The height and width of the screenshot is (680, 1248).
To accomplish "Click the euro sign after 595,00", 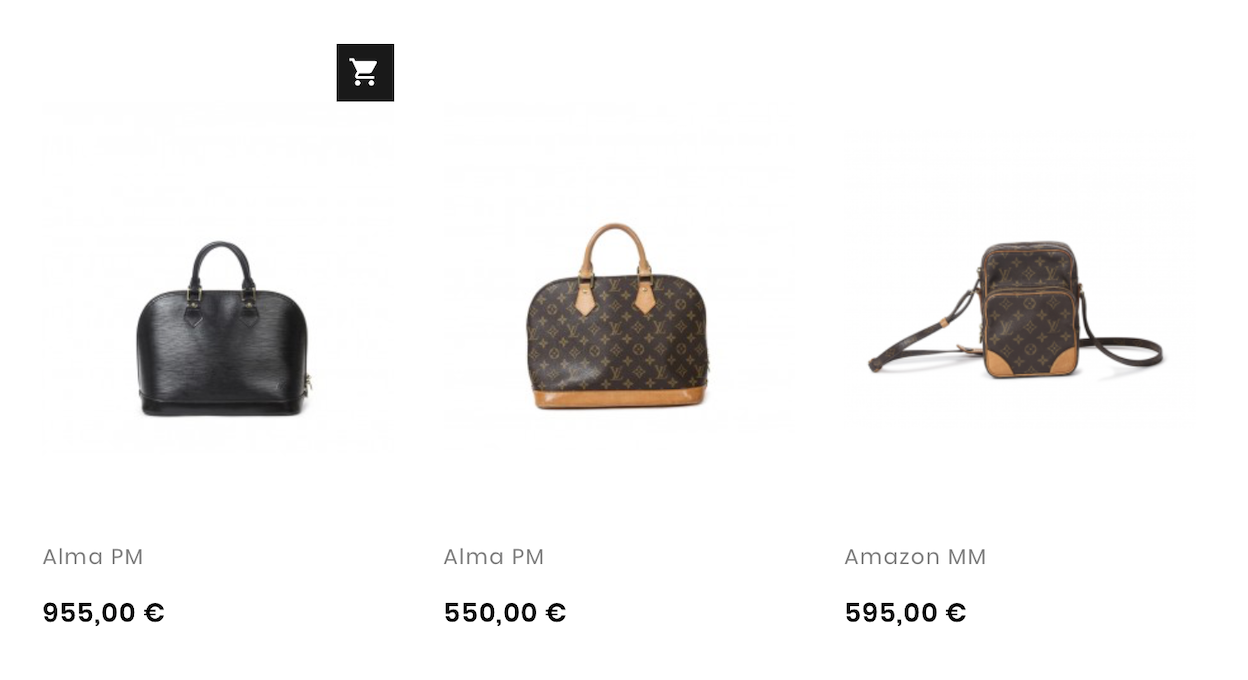I will 956,613.
